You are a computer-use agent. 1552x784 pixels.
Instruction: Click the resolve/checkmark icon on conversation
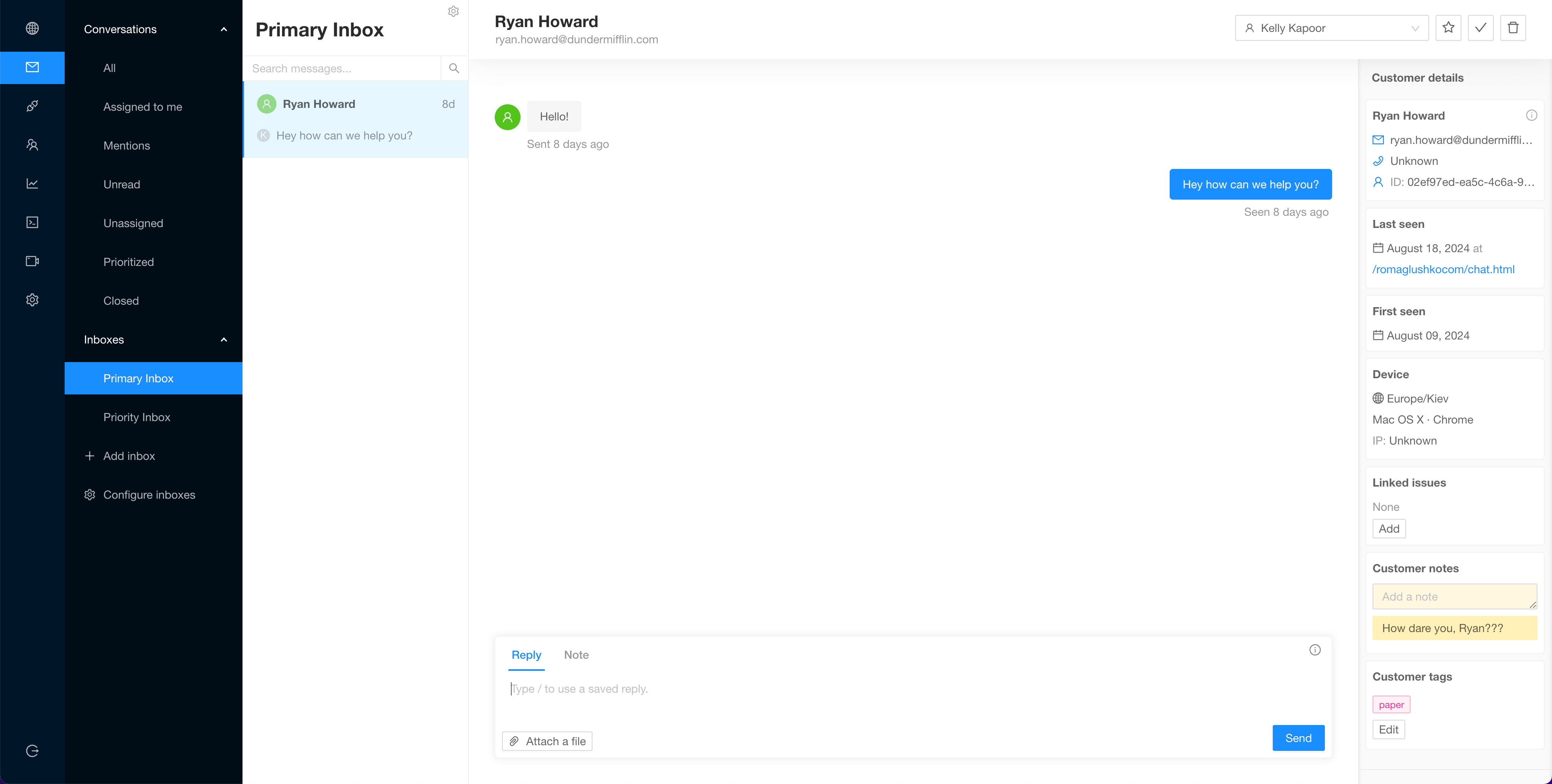[1481, 28]
